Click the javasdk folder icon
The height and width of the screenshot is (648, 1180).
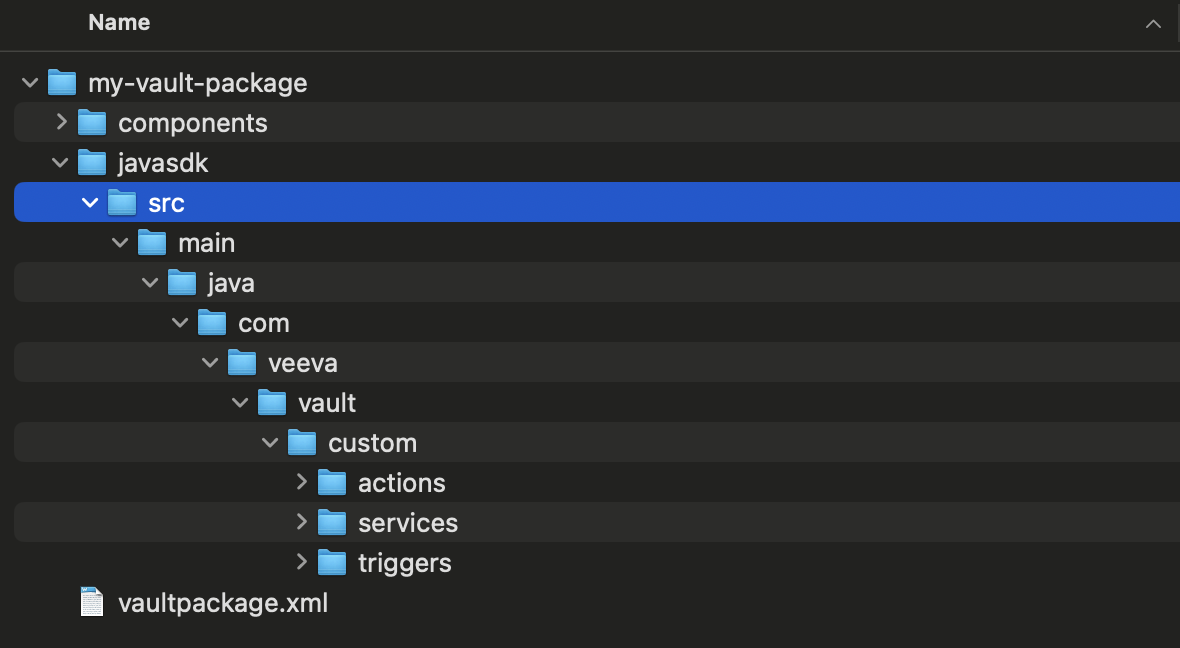click(92, 162)
